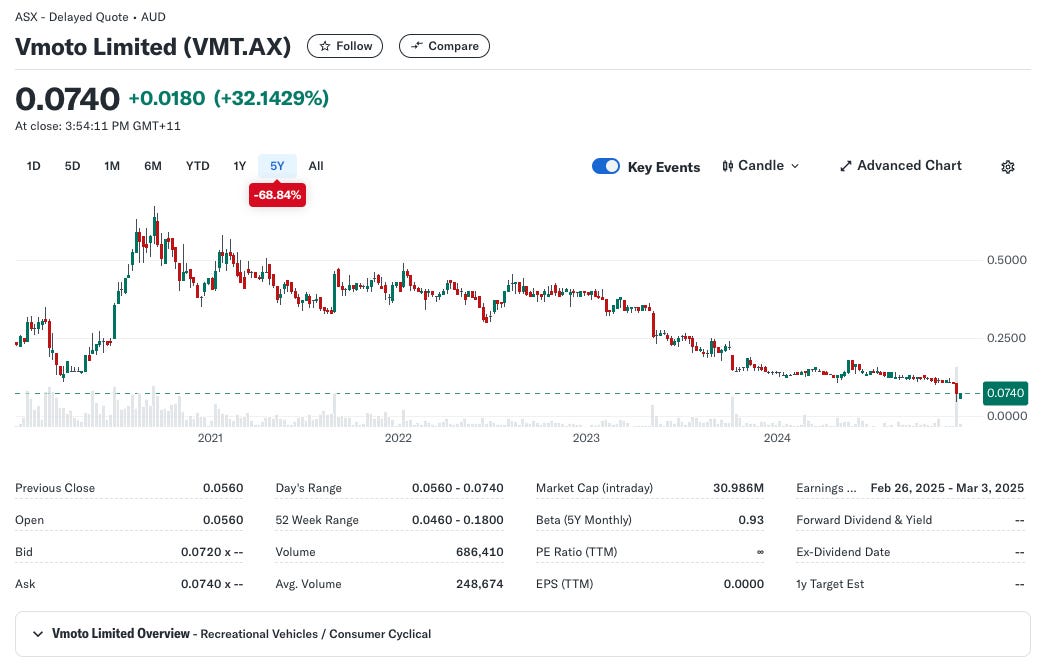Click the -68.84% performance badge

coord(277,195)
